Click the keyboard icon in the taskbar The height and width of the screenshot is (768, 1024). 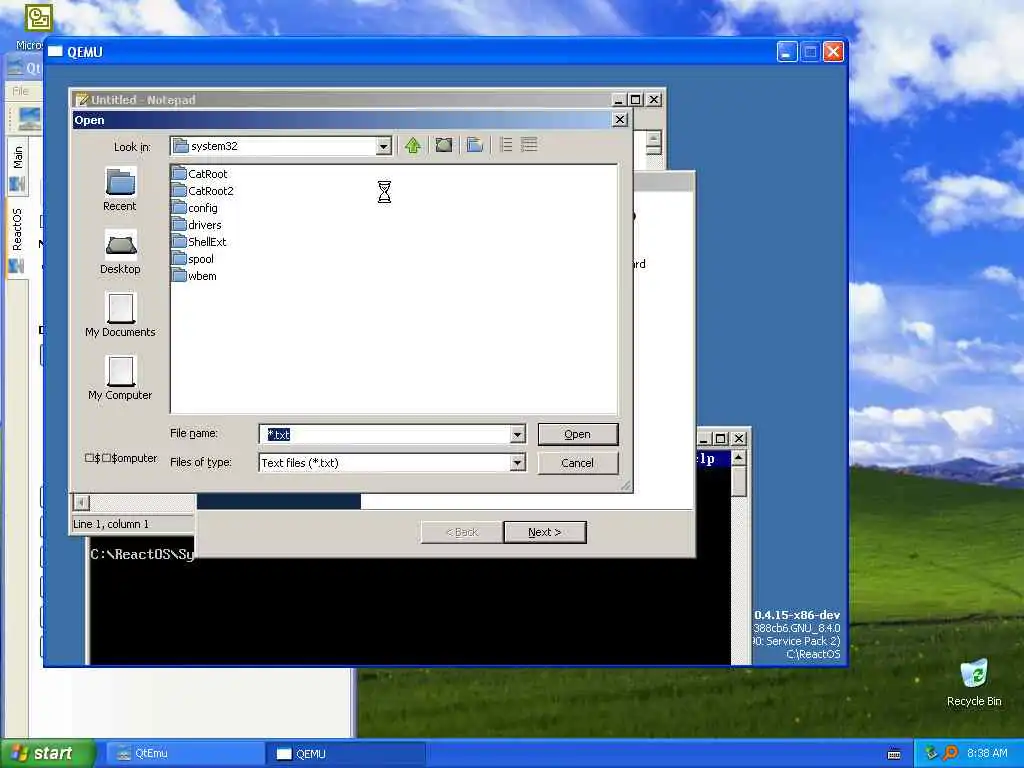(x=894, y=754)
